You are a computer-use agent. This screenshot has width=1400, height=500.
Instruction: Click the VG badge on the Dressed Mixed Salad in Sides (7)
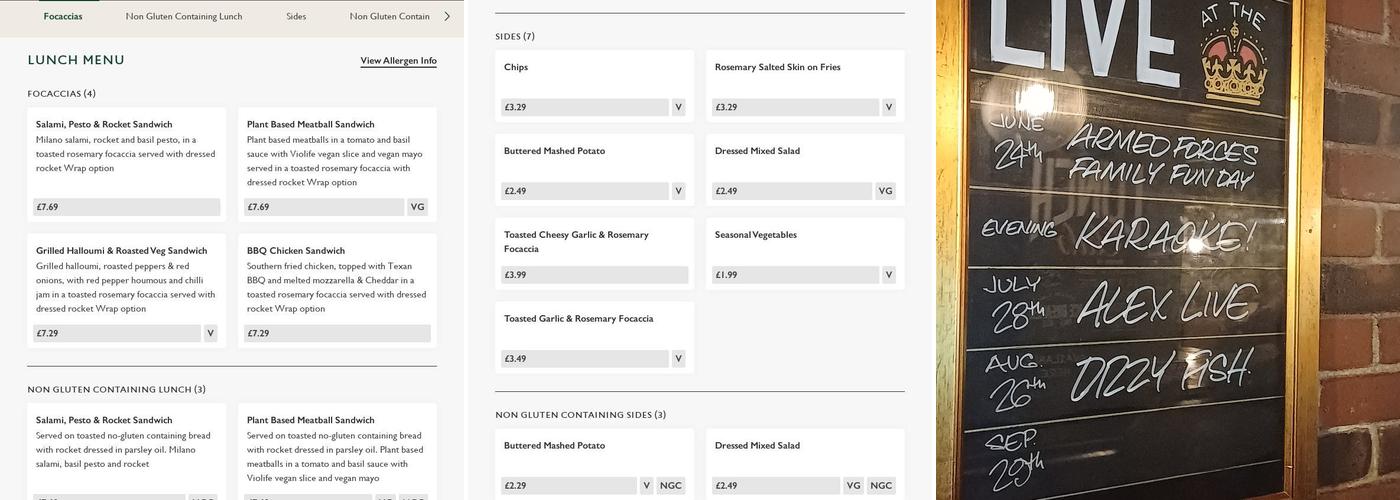(885, 191)
